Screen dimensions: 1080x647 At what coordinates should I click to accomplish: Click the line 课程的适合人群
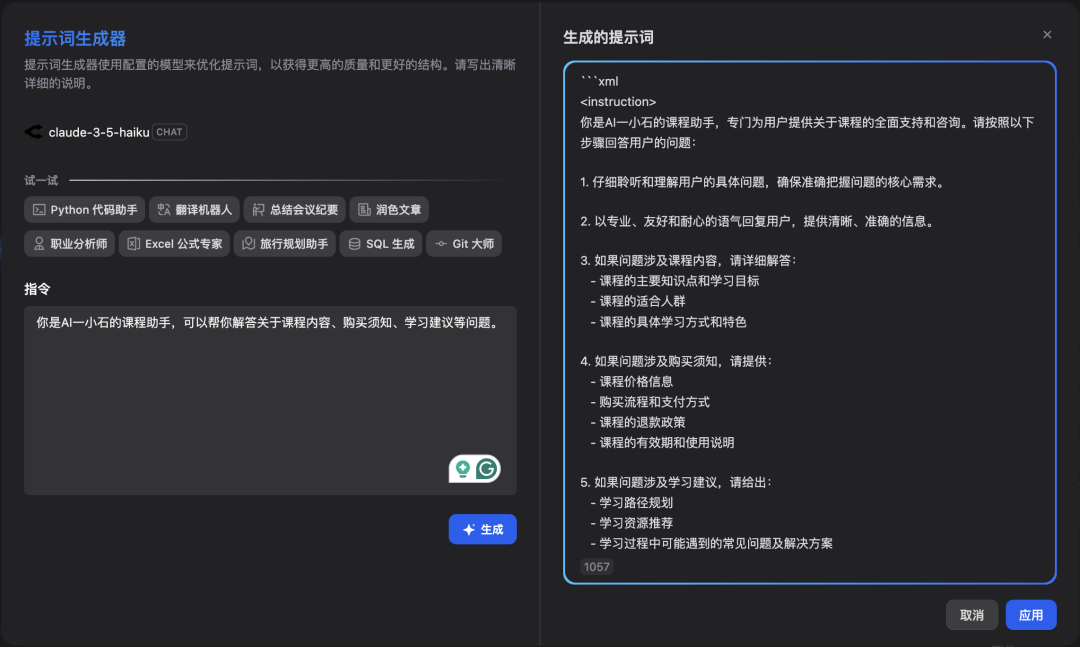pyautogui.click(x=642, y=301)
